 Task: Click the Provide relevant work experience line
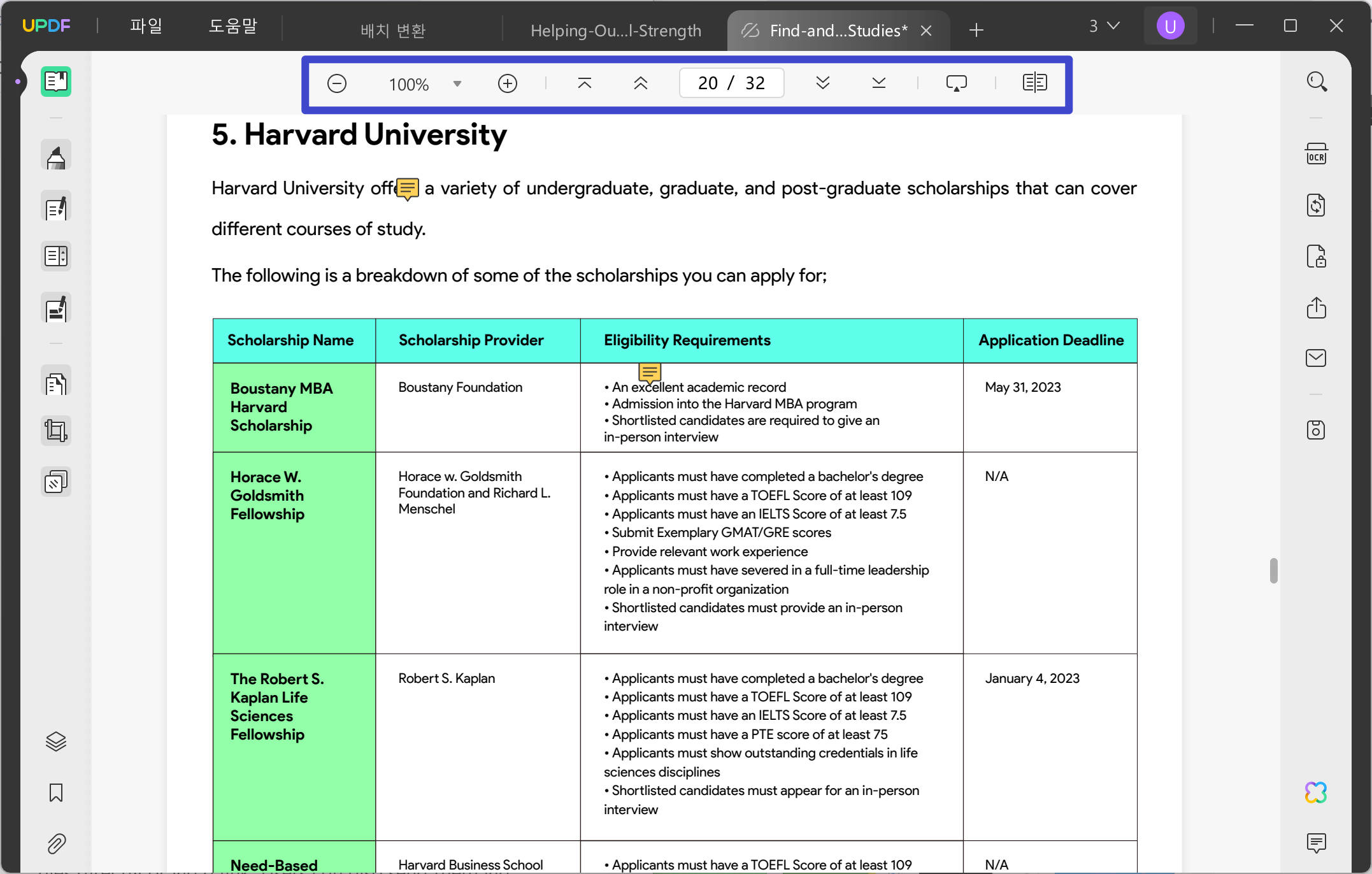click(x=706, y=552)
